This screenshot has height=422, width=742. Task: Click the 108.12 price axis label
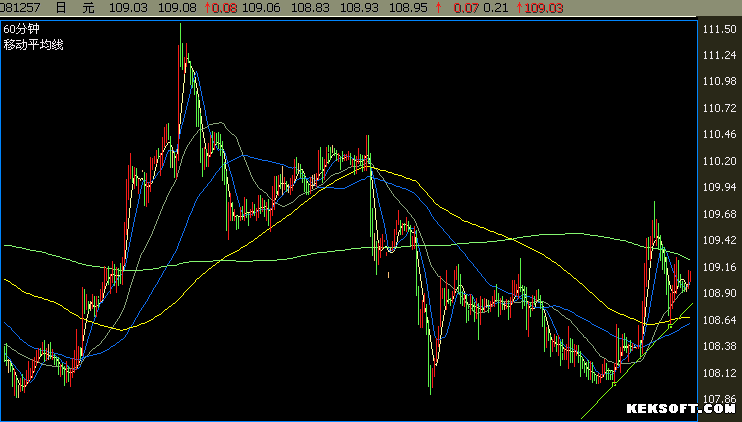[719, 373]
